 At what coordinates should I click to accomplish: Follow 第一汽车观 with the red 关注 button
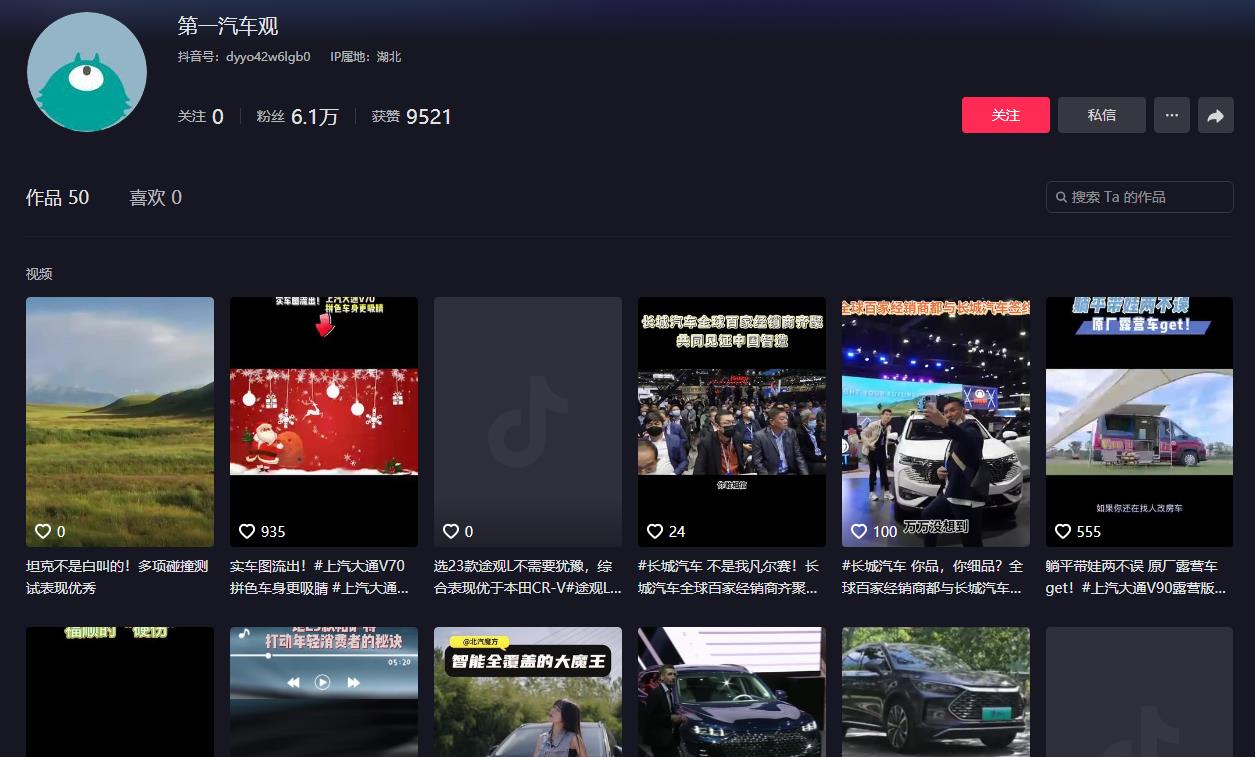tap(1006, 115)
